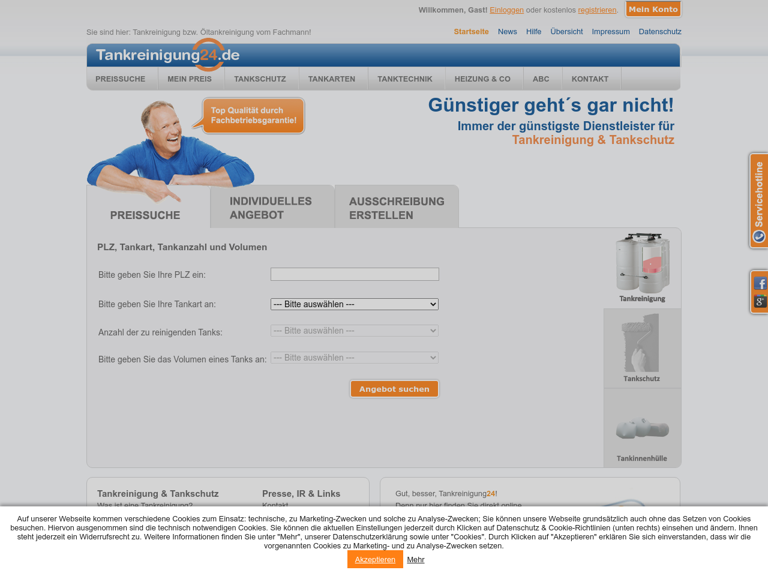Click the Angebot suchen button
768x576 pixels.
click(x=394, y=389)
